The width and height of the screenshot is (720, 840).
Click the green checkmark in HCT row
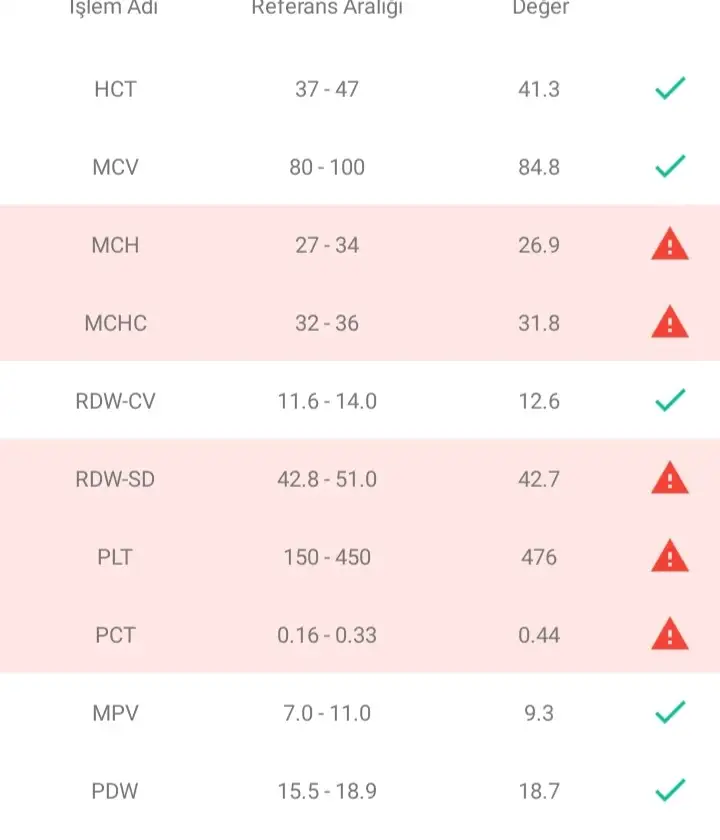[670, 88]
